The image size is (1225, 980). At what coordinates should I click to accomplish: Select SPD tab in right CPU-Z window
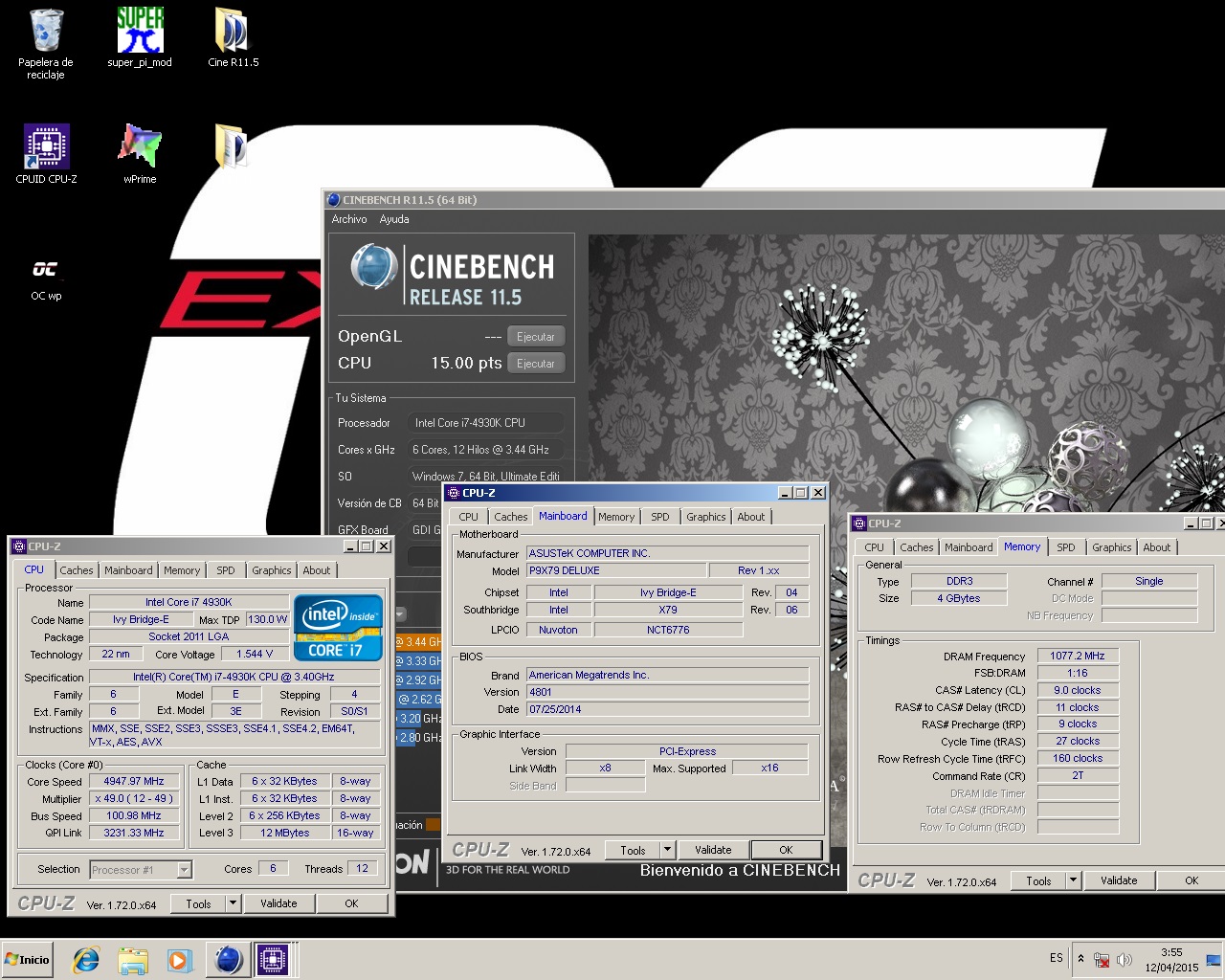(x=1066, y=547)
